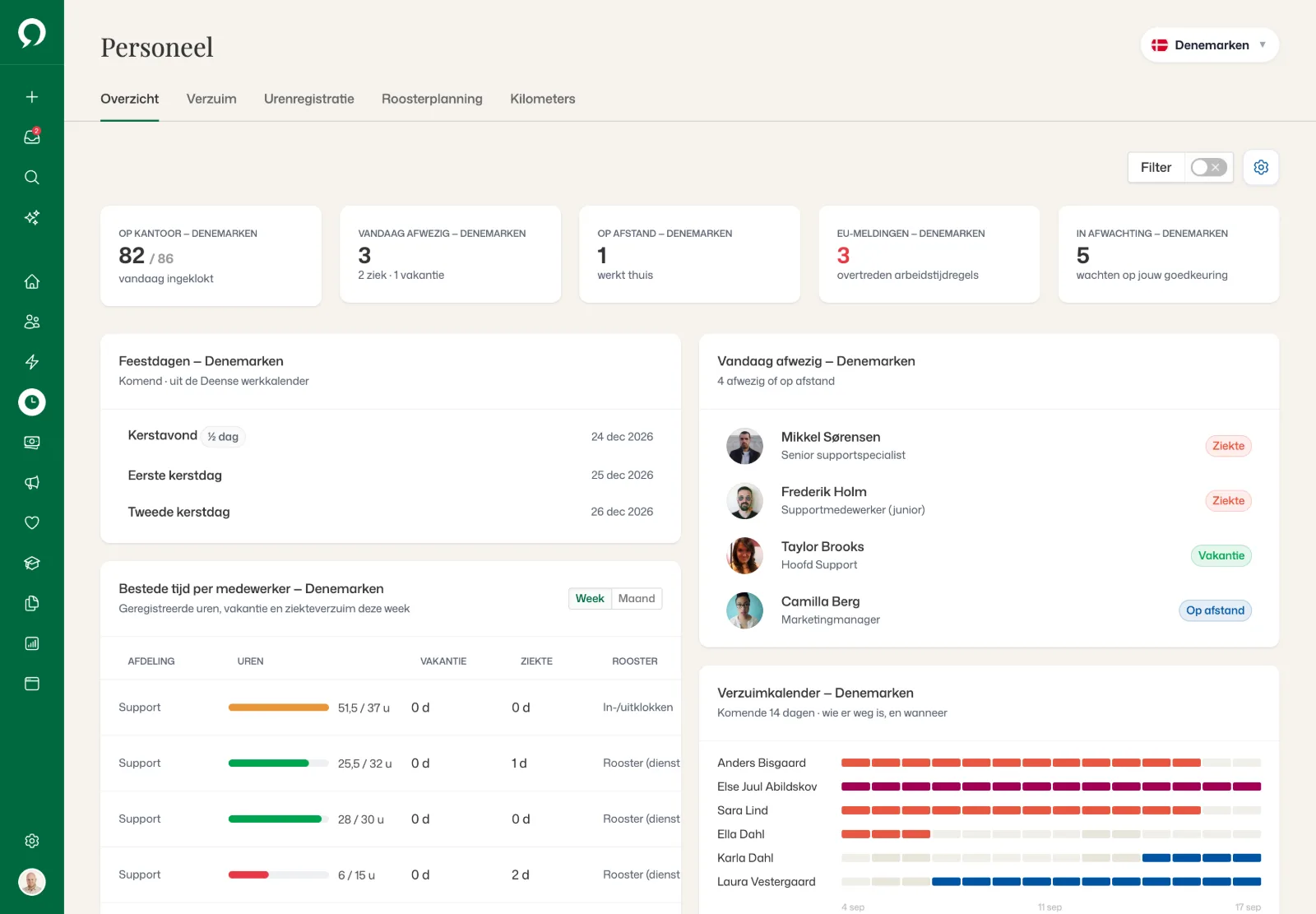Click the dashboard settings gear beside Filter

[x=1261, y=167]
